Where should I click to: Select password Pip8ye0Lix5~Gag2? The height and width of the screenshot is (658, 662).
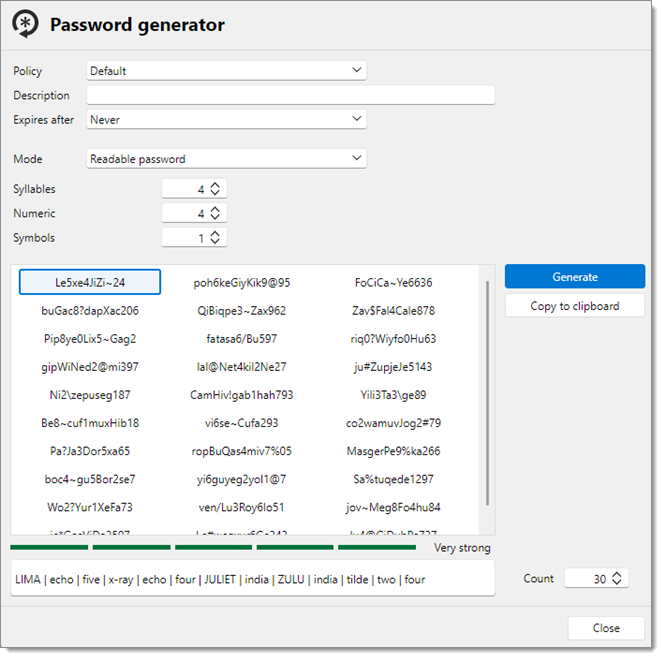[90, 338]
